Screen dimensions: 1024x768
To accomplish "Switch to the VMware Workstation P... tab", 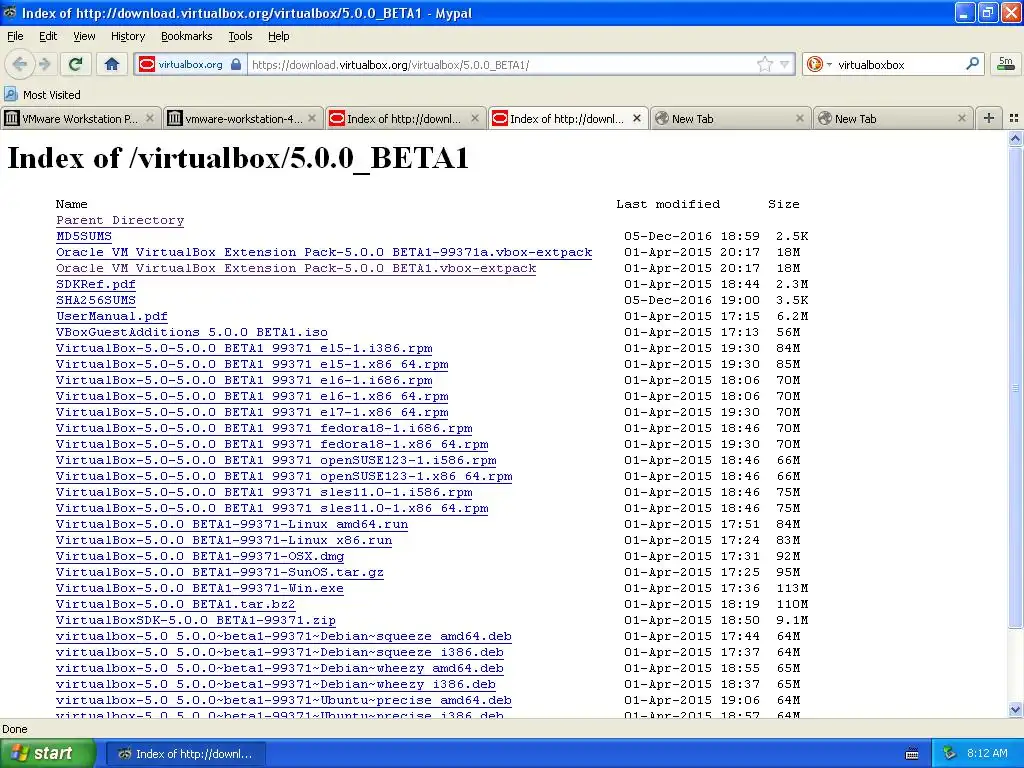I will 79,118.
